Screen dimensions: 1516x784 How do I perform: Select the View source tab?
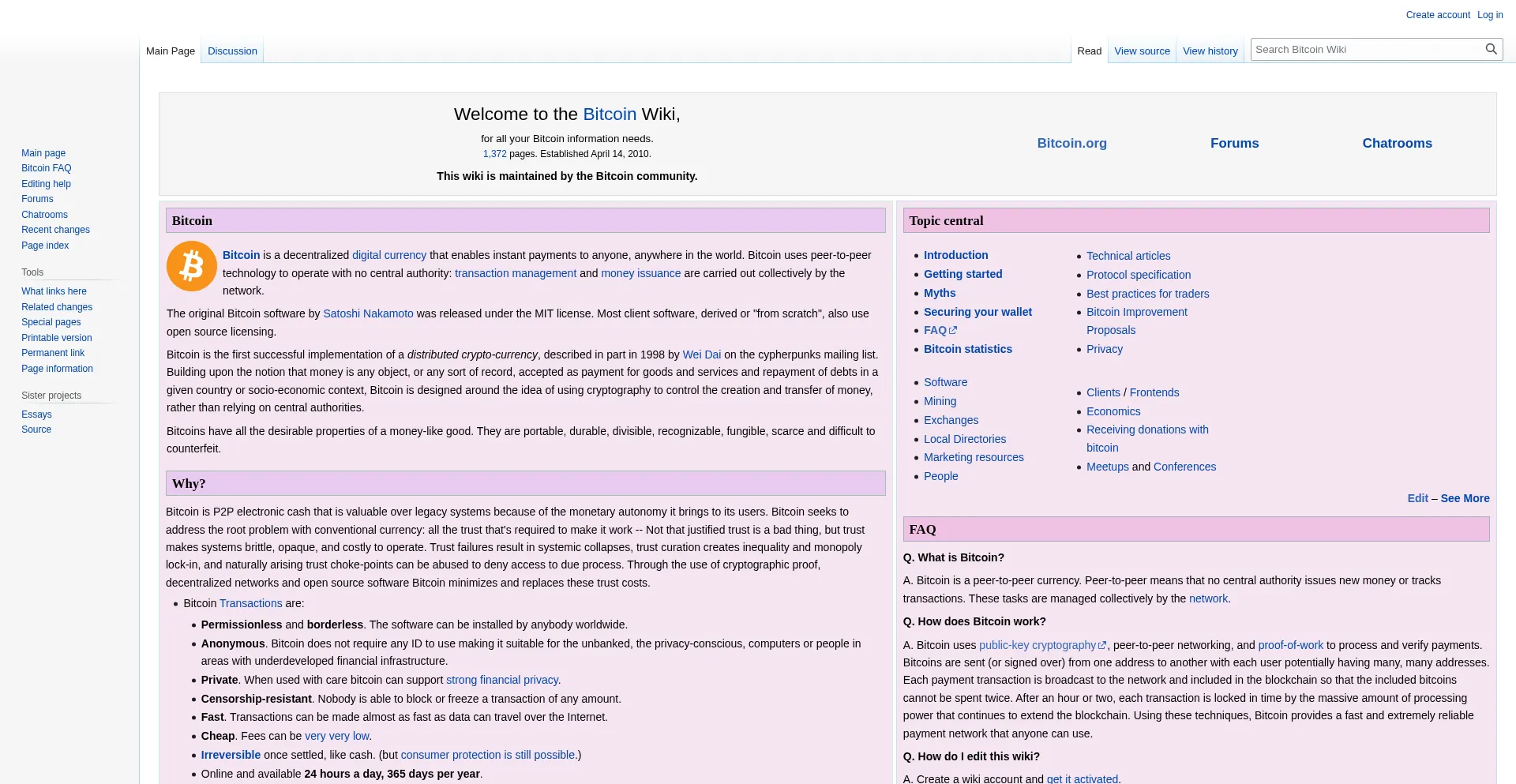pos(1142,51)
